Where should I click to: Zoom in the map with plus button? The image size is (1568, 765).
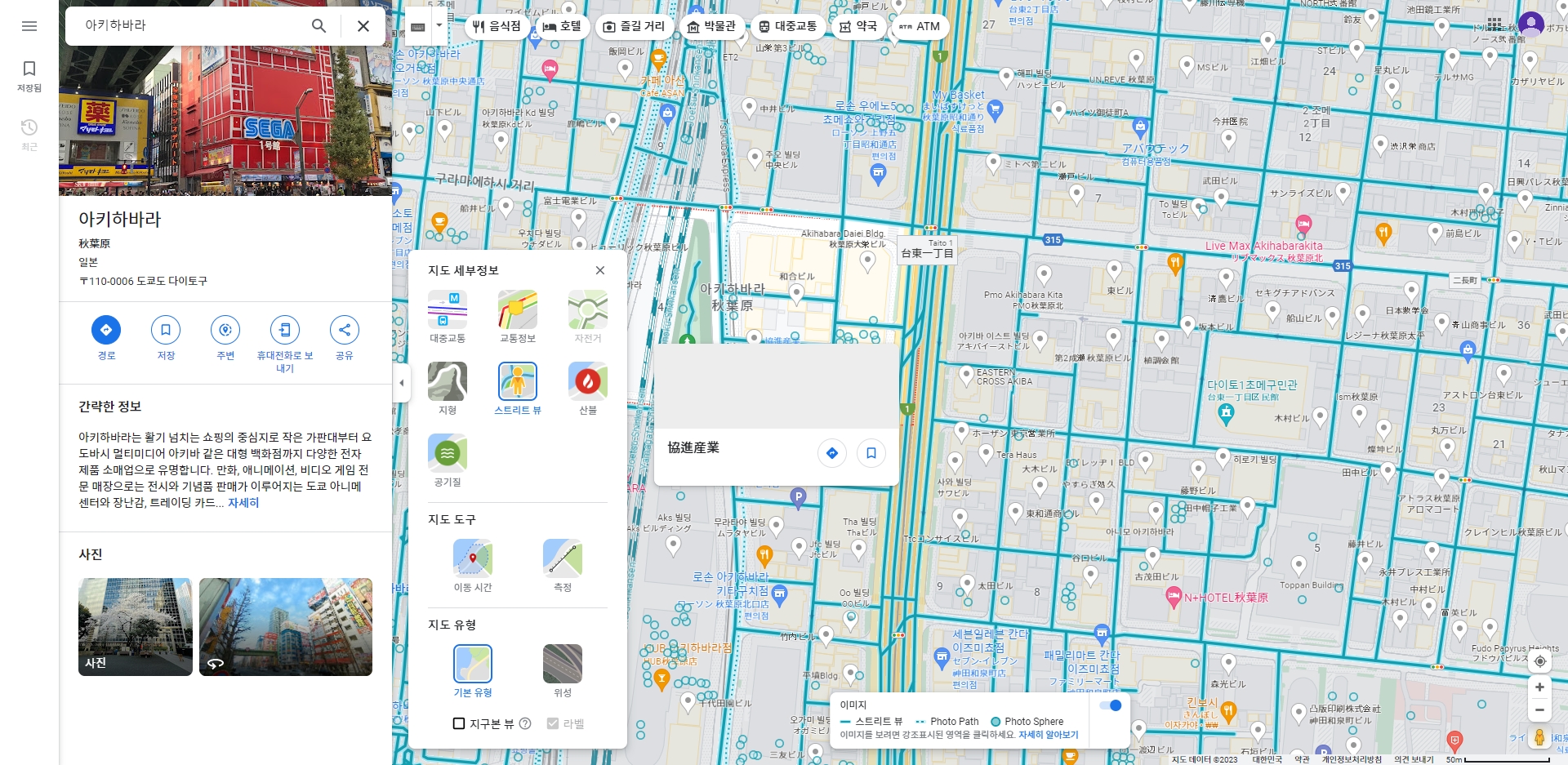pos(1539,687)
